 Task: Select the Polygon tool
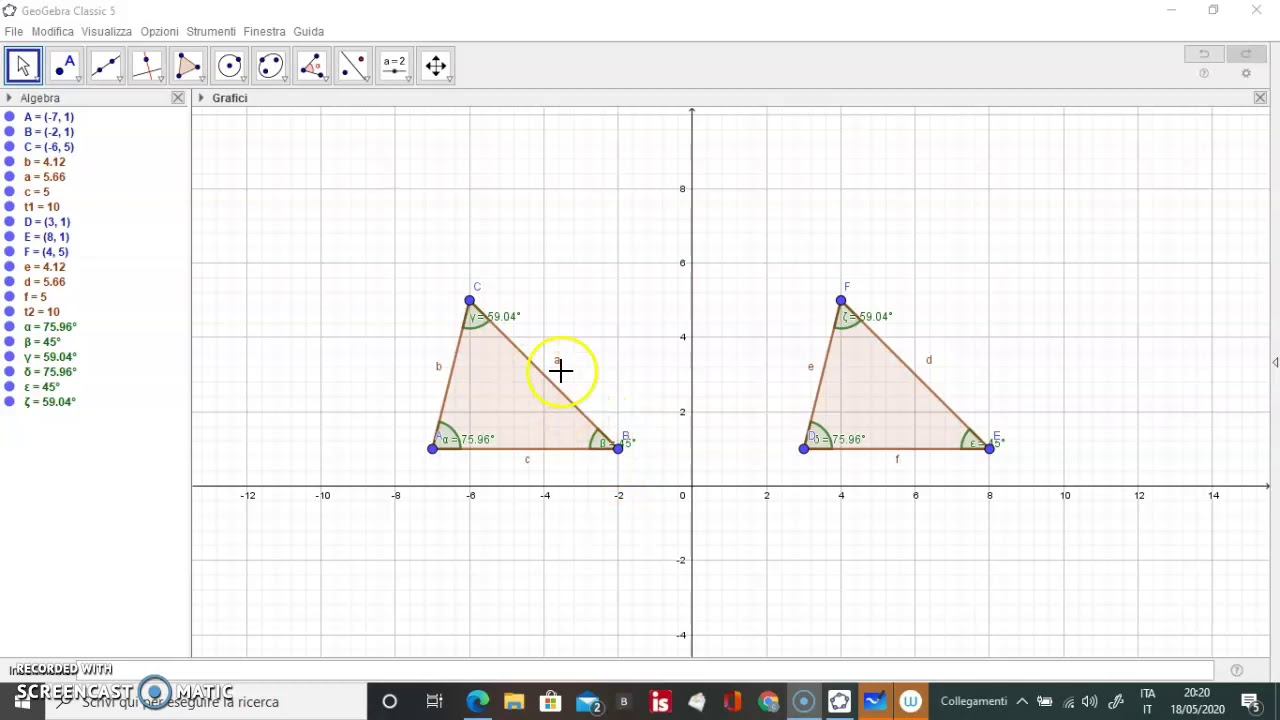point(188,66)
